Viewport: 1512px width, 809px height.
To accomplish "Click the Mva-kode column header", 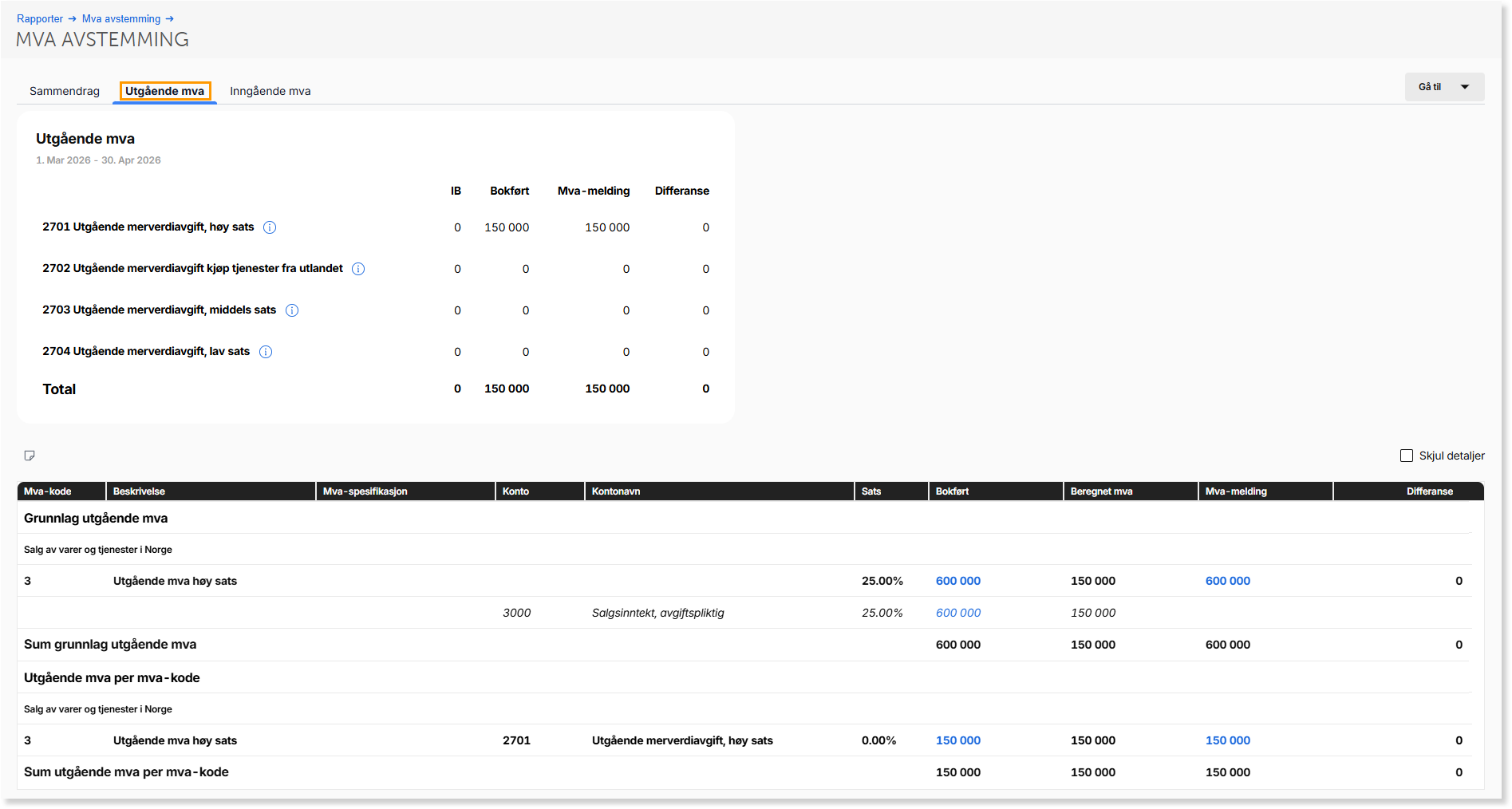I will 61,491.
